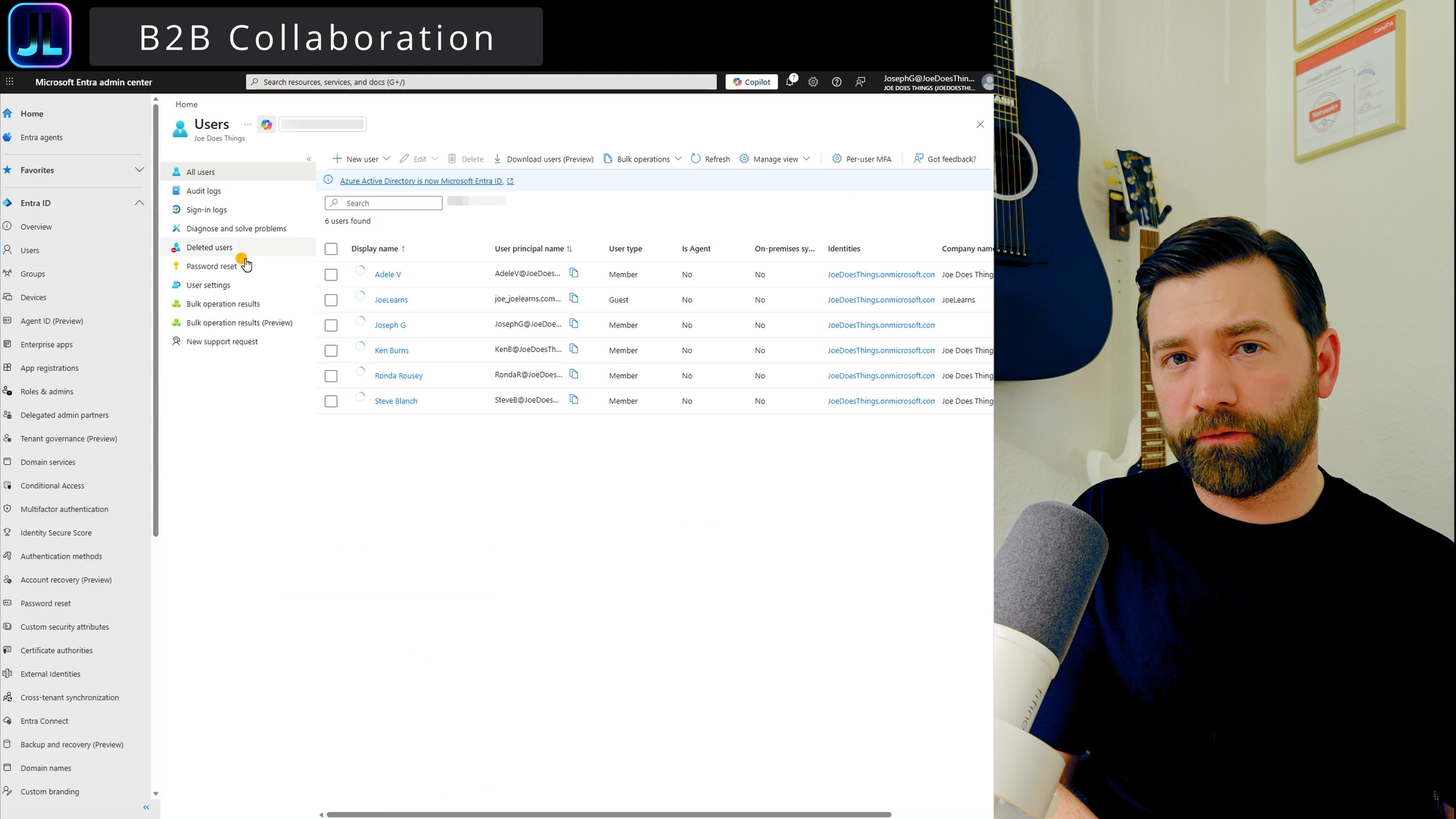Click the Copilot icon beside the Users title
The height and width of the screenshot is (819, 1456).
[266, 124]
